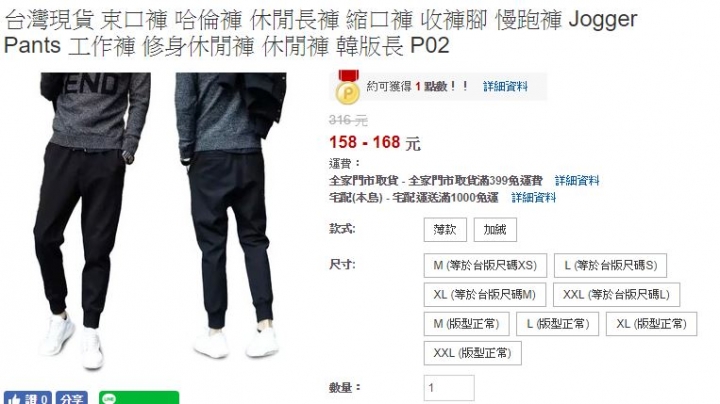Open 詳細資料 link for 宅配 shipping

(x=534, y=198)
